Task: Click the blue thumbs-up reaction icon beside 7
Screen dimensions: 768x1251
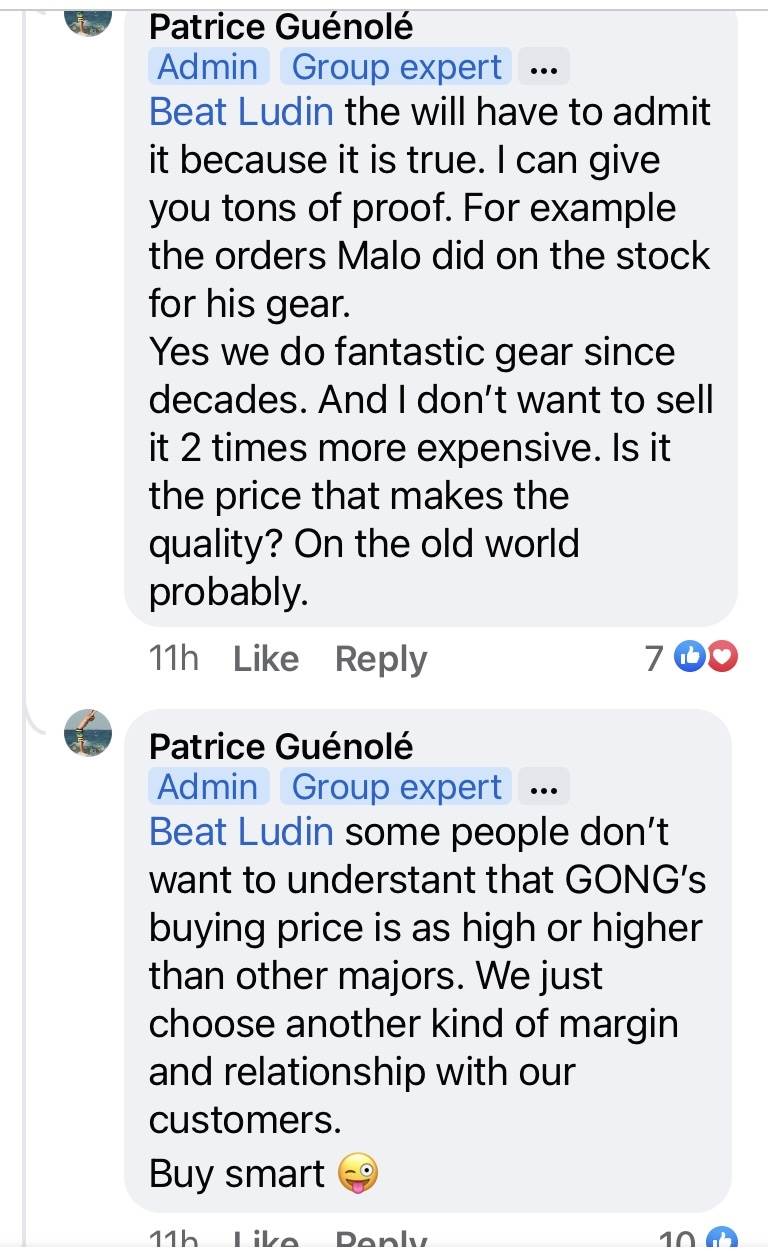Action: click(691, 657)
